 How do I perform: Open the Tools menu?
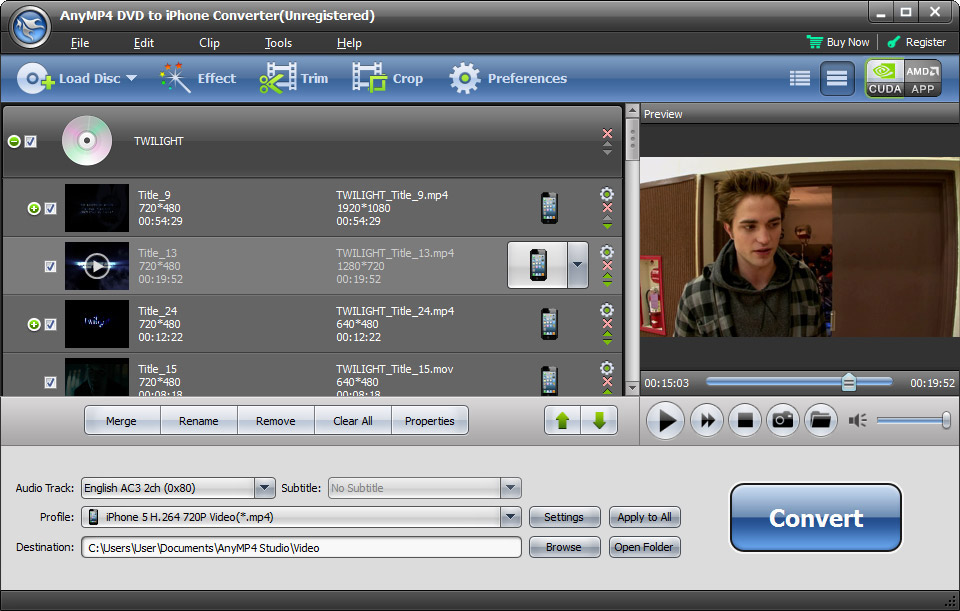click(278, 43)
